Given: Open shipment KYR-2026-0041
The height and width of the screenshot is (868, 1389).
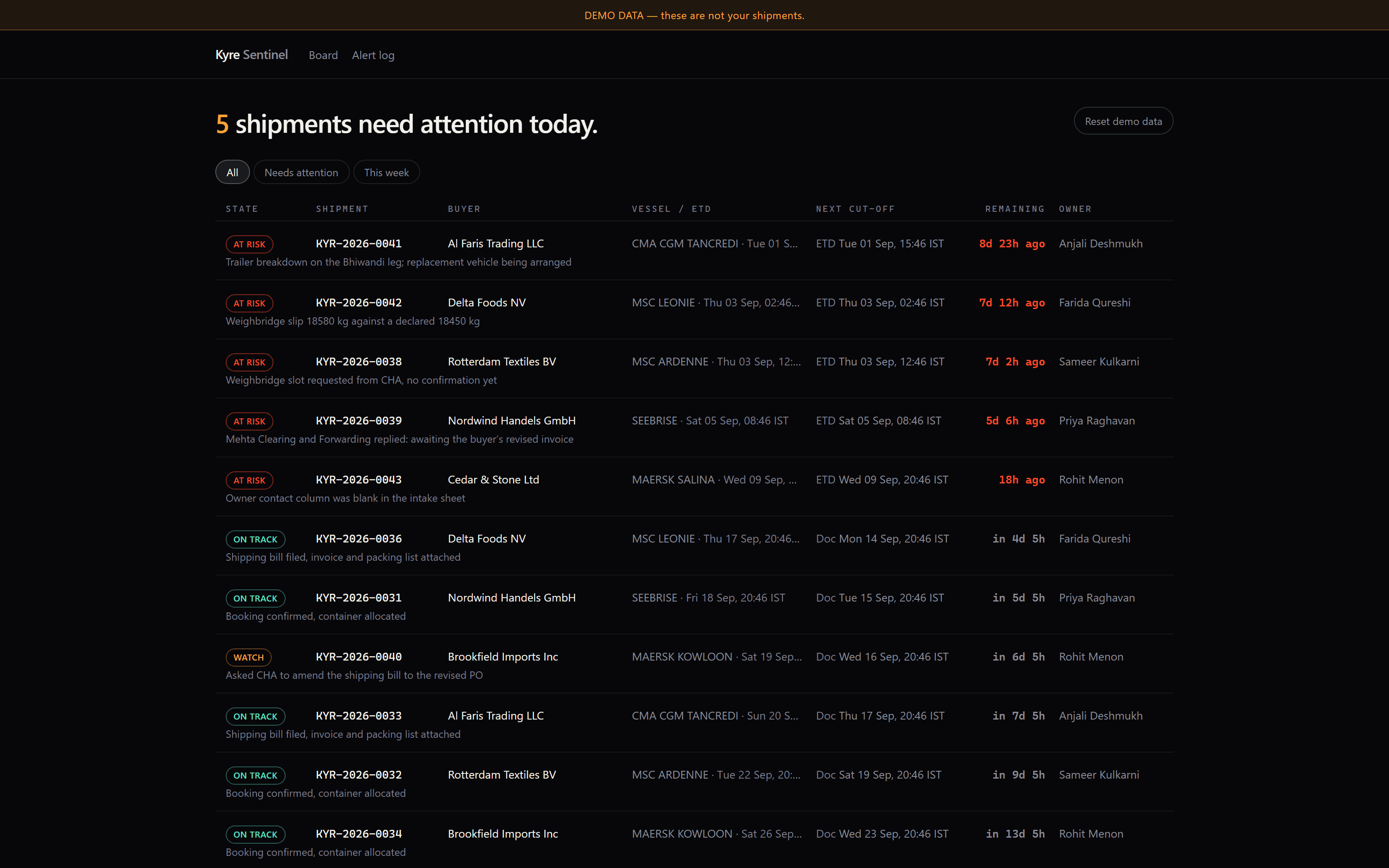Looking at the screenshot, I should tap(359, 243).
